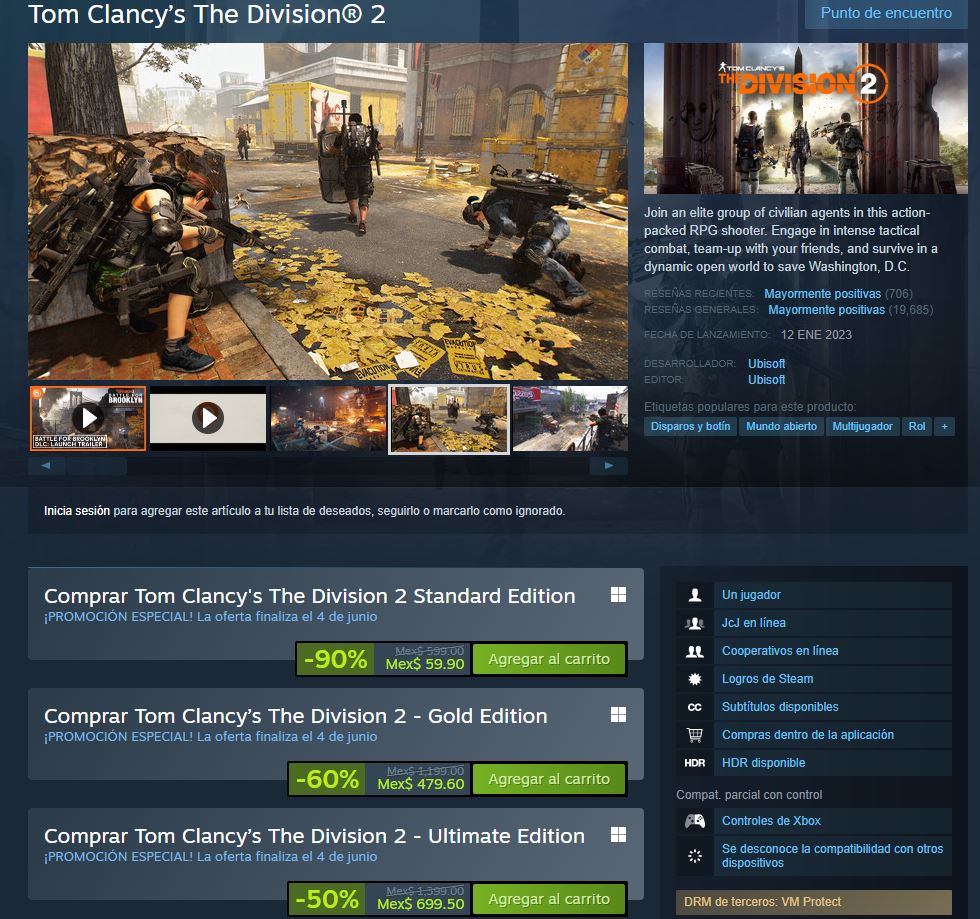Click the HDR icon
Screen dimensions: 980x919
click(694, 763)
